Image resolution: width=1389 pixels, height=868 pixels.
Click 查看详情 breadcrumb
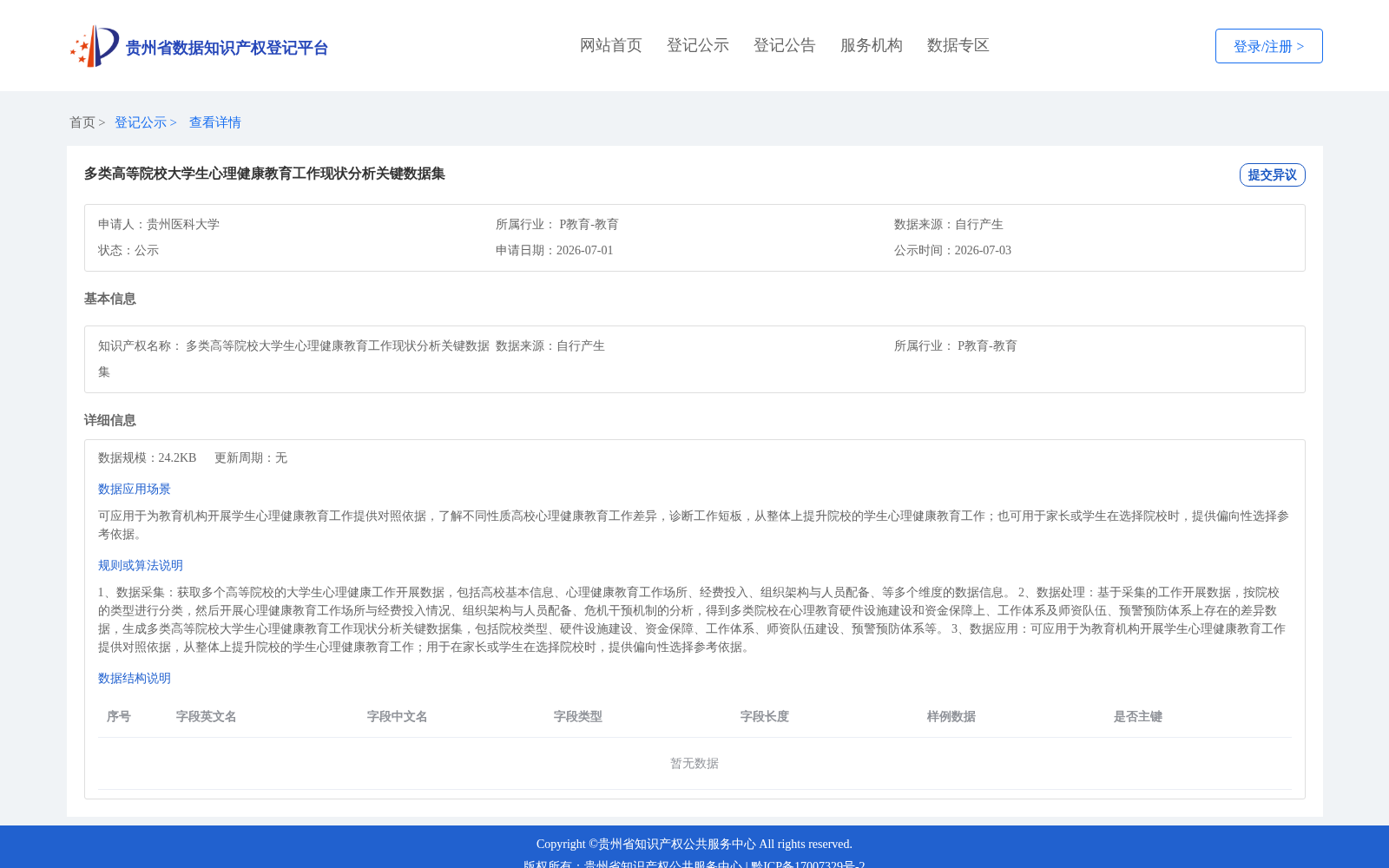click(215, 122)
